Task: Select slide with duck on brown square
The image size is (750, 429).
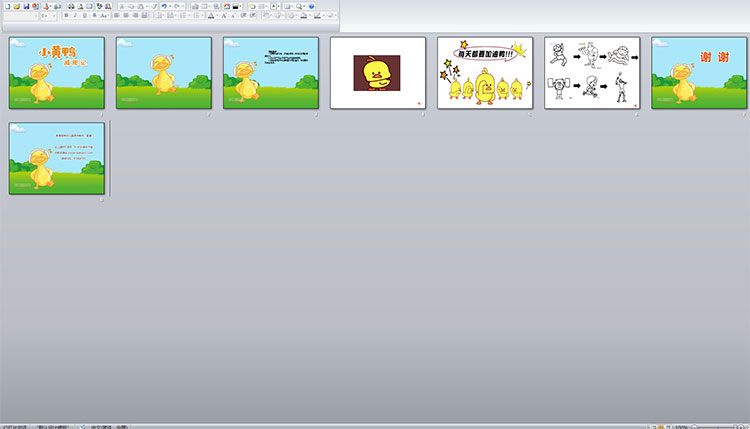Action: 378,73
